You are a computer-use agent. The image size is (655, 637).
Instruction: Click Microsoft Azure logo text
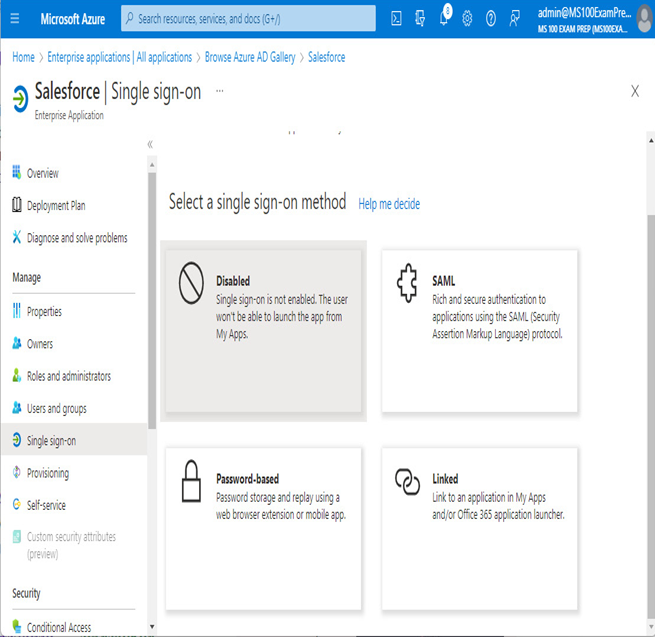[x=72, y=19]
